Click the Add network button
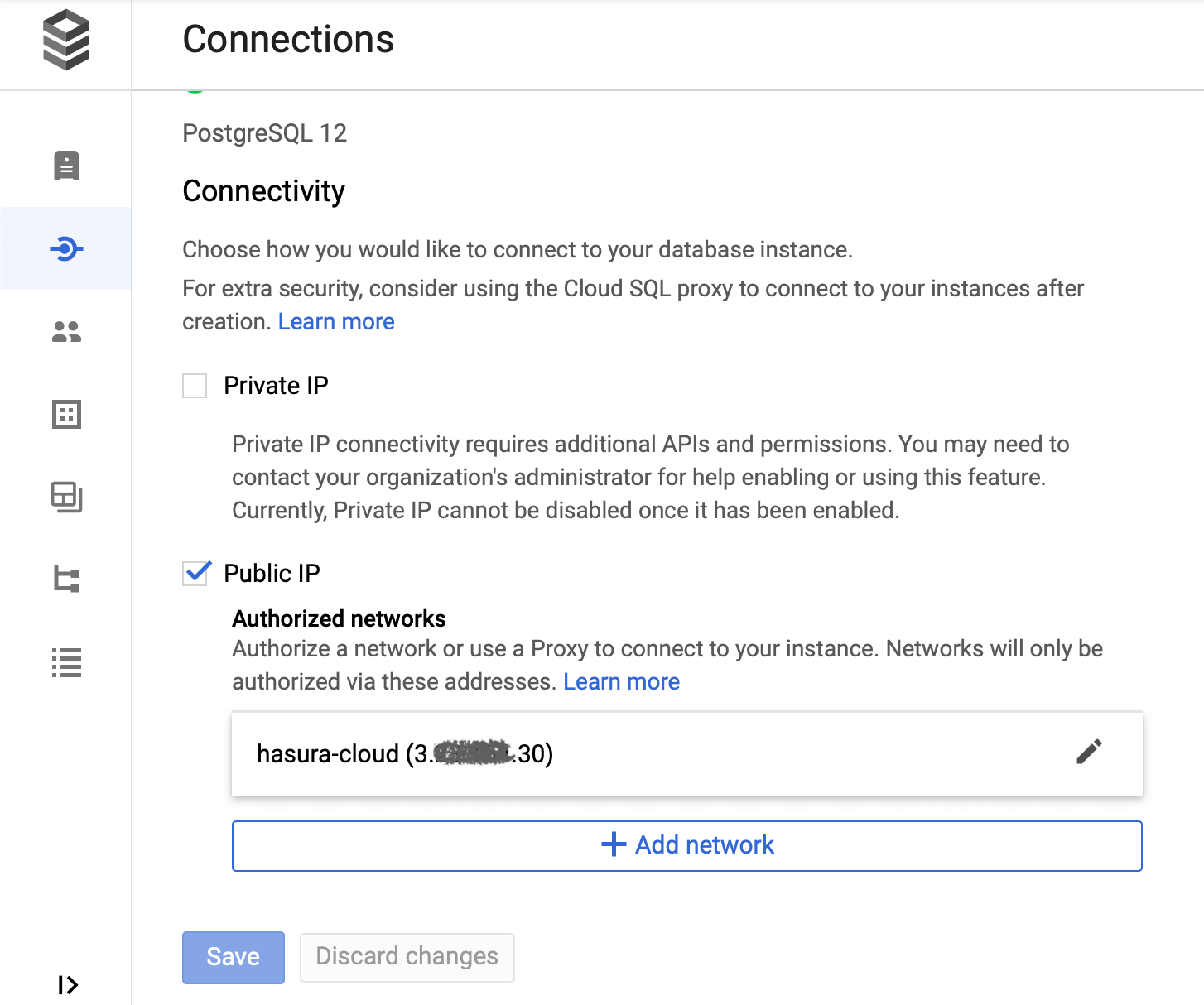 (686, 845)
